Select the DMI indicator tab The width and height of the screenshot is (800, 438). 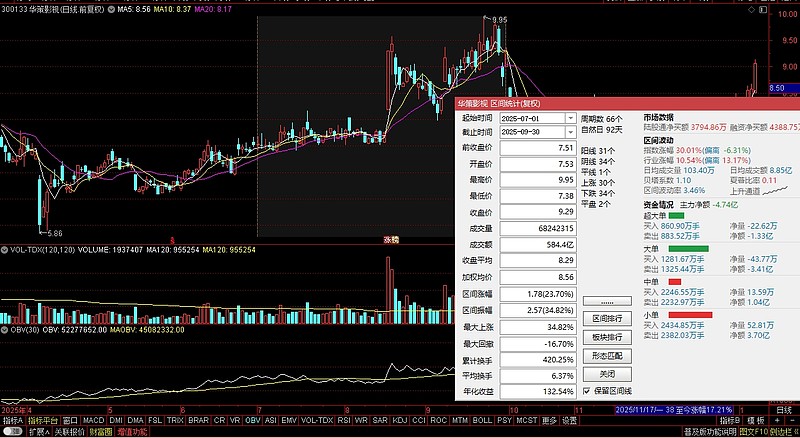click(x=116, y=421)
